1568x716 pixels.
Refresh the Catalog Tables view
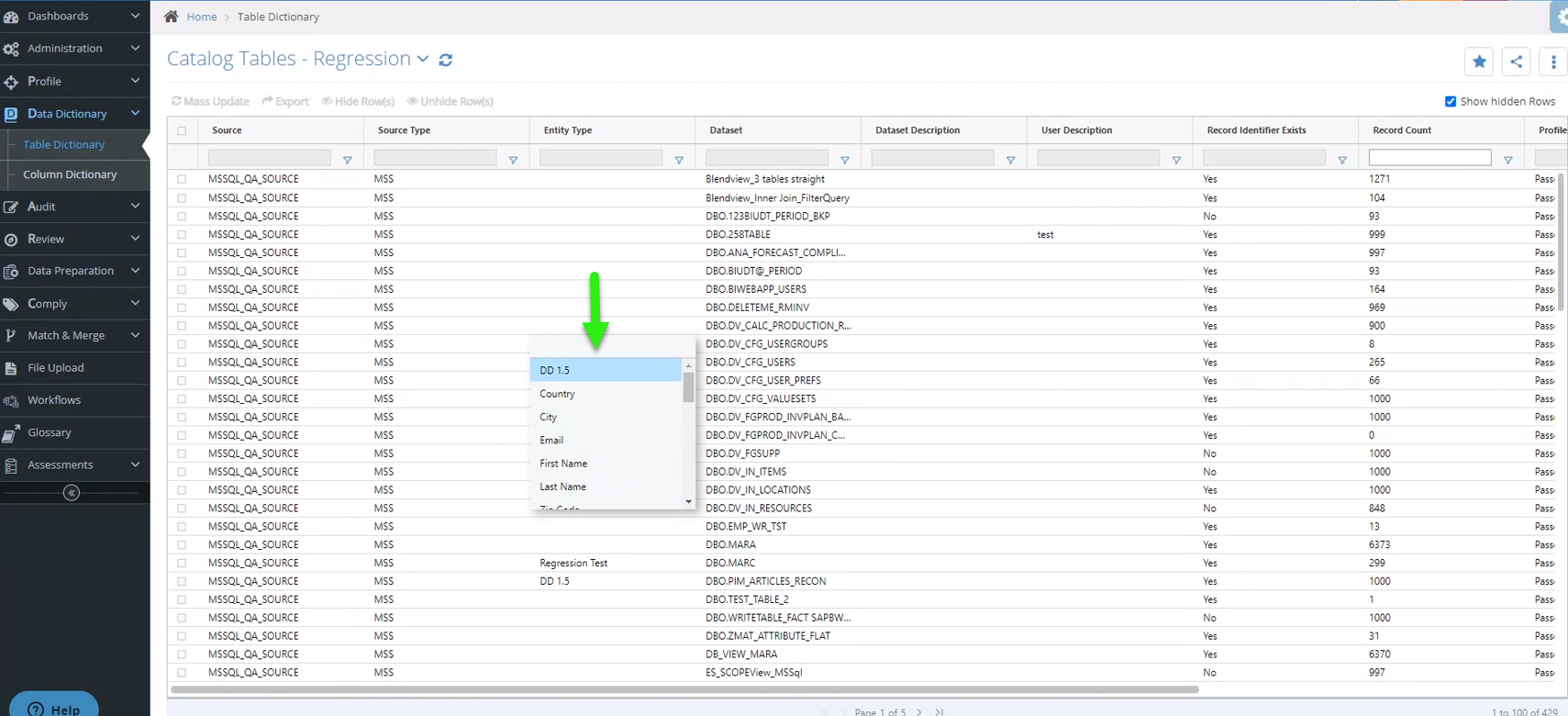point(446,60)
